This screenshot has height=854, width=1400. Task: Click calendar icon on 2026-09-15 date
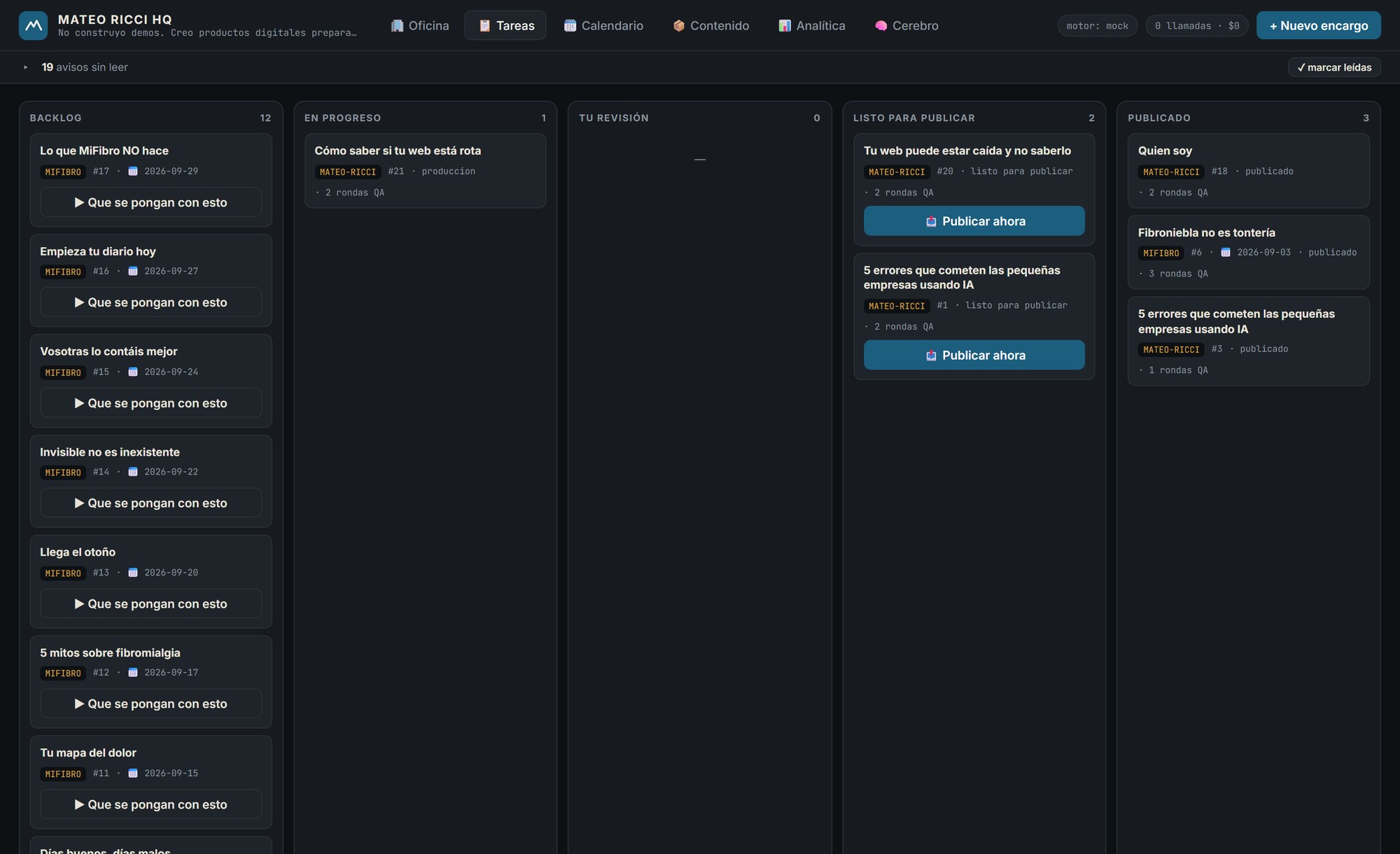(133, 774)
